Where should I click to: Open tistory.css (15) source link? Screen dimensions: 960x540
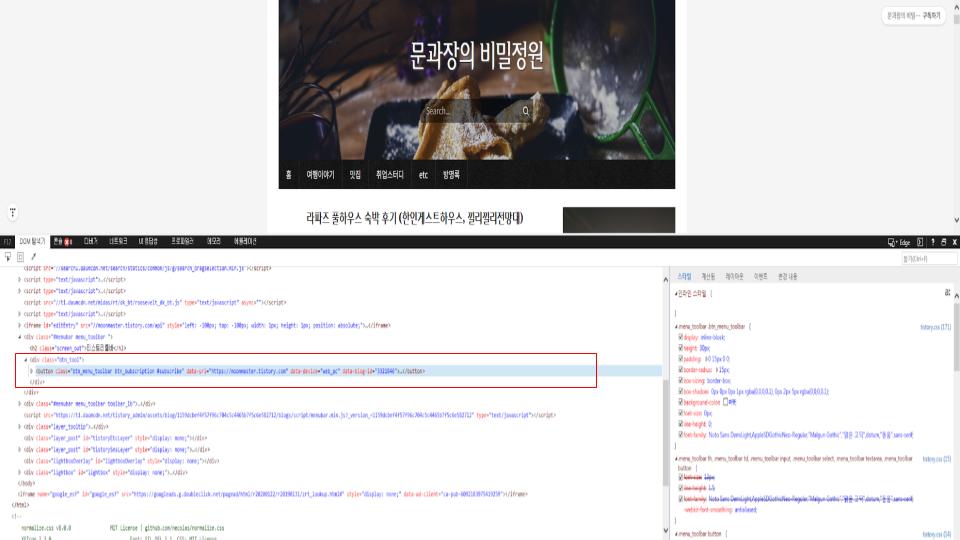click(x=937, y=459)
